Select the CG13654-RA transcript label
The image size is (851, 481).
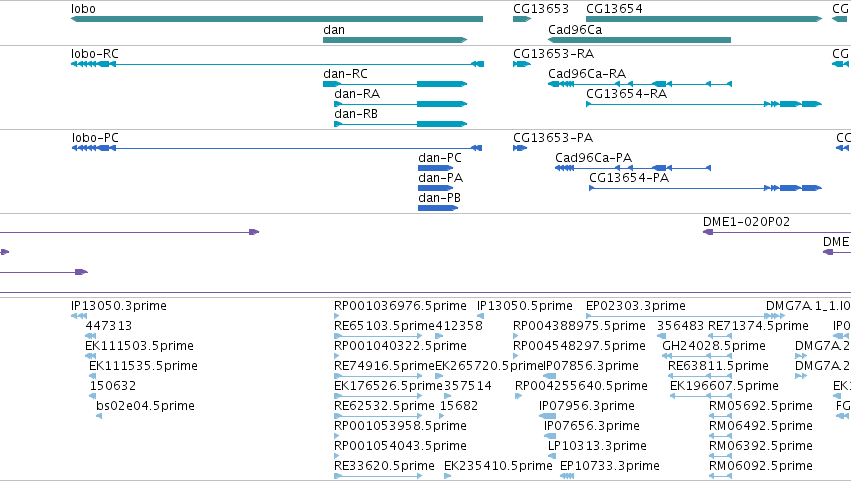click(x=627, y=94)
